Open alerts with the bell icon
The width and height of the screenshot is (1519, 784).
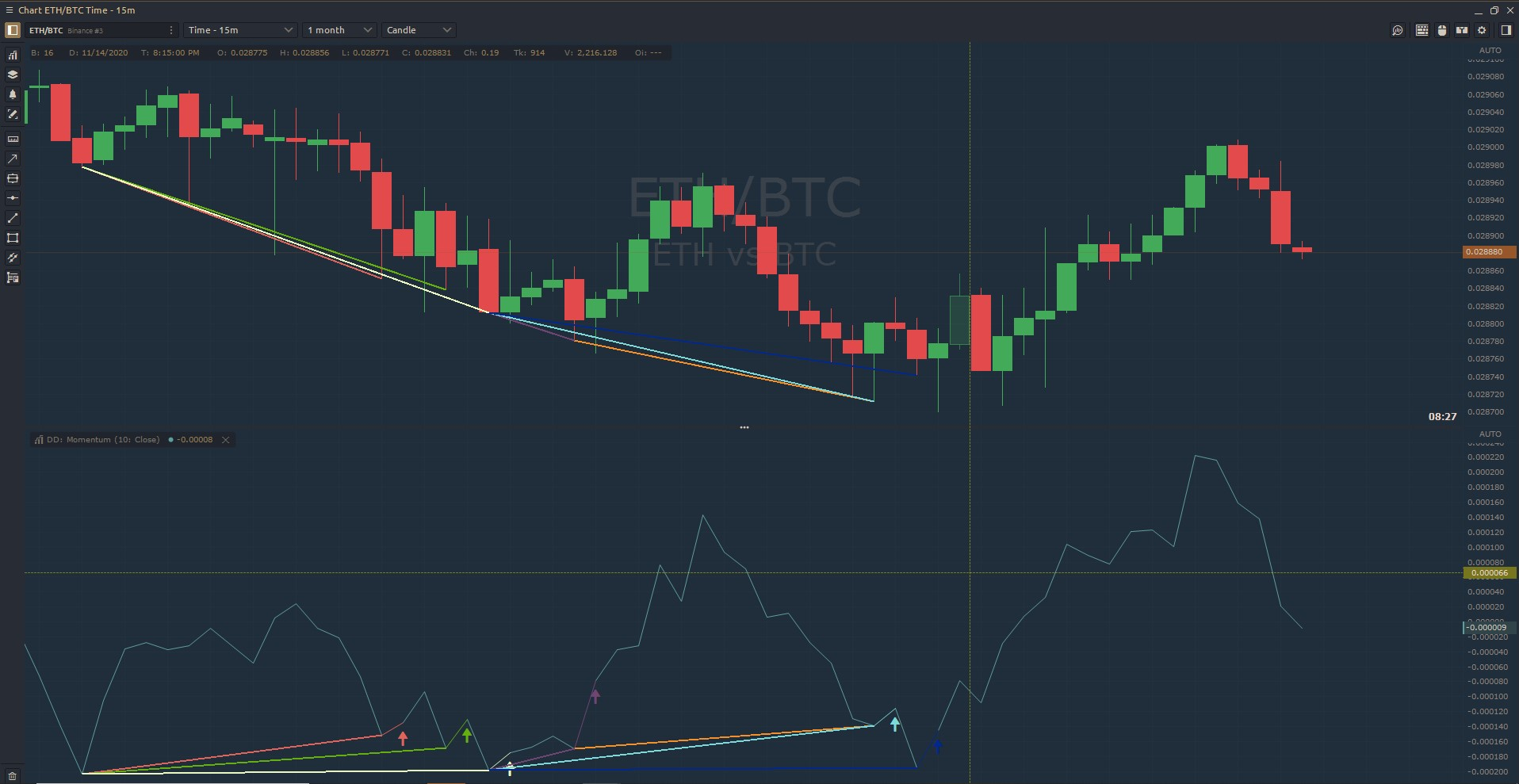tap(13, 94)
